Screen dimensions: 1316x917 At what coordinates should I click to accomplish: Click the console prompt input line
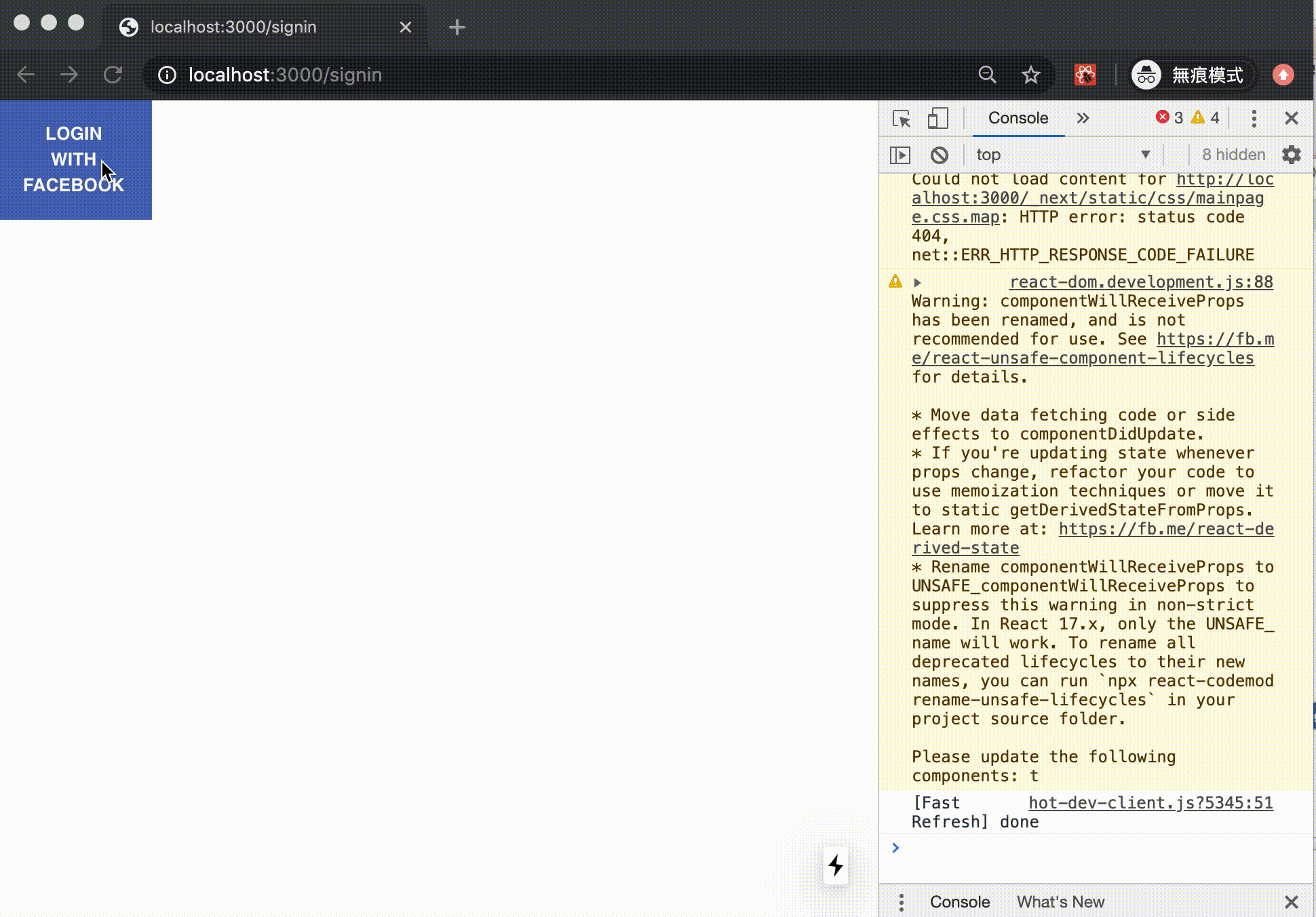tap(1099, 848)
